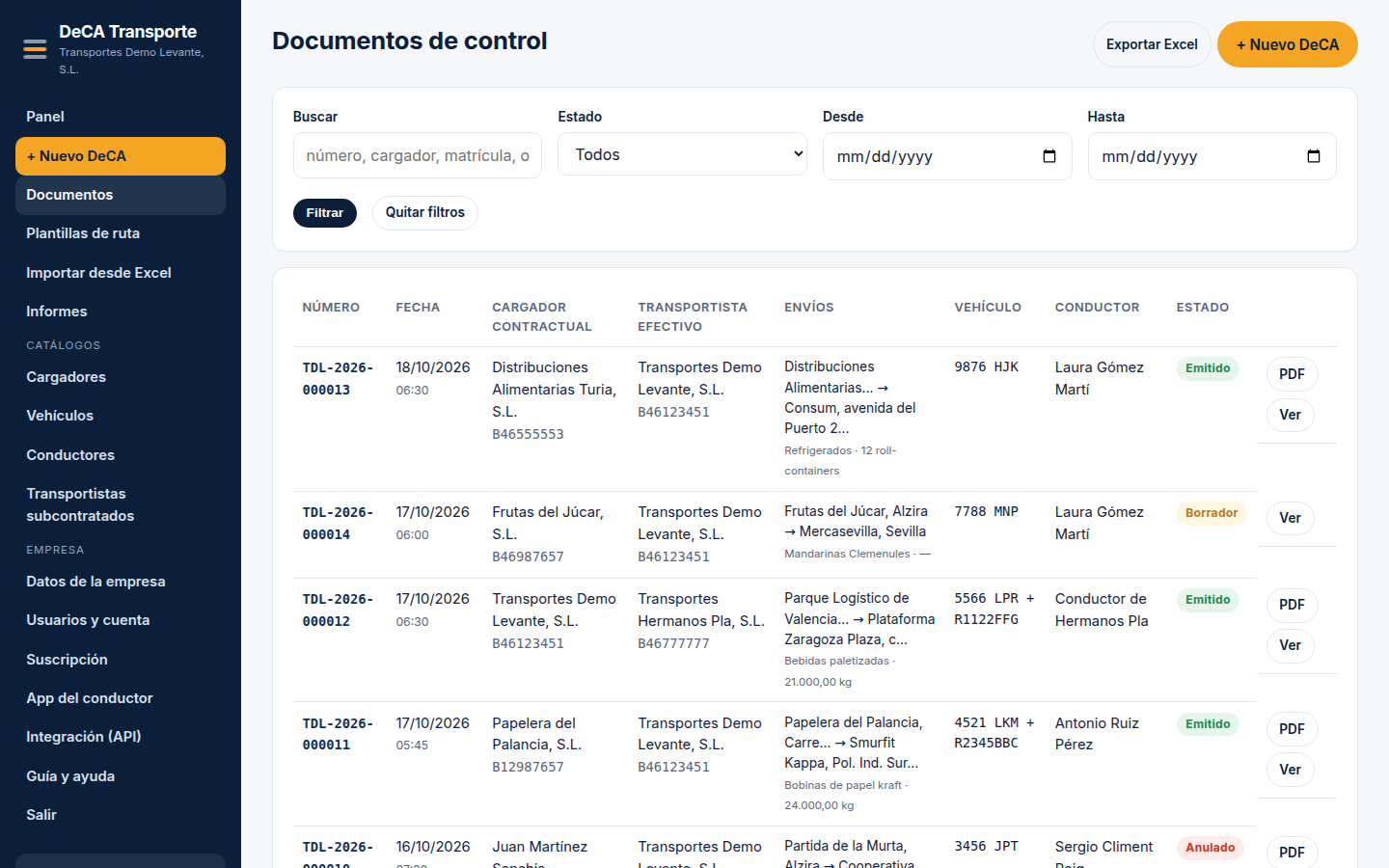Image resolution: width=1389 pixels, height=868 pixels.
Task: Click the Desde date field
Action: click(947, 156)
